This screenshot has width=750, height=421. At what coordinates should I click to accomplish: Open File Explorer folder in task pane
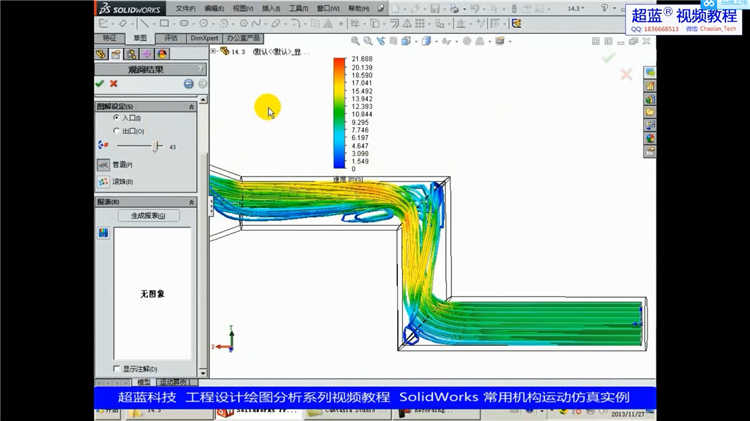[x=650, y=112]
